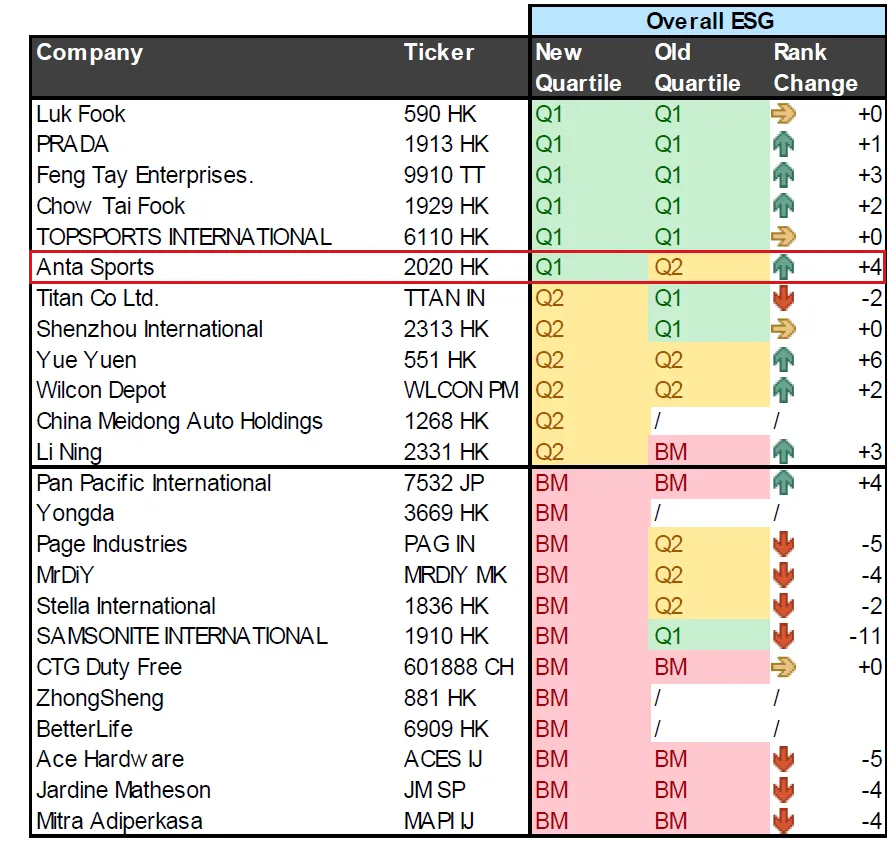This screenshot has height=848, width=887.
Task: Click the up arrow in Yue Yuen row
Action: (783, 360)
